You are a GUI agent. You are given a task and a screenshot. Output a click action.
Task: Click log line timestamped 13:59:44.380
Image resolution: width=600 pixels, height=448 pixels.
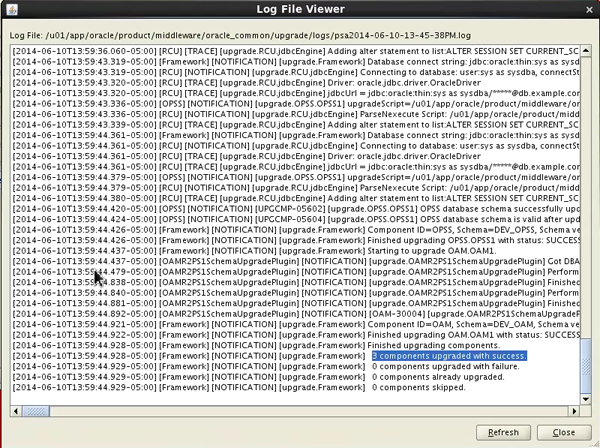tap(296, 198)
